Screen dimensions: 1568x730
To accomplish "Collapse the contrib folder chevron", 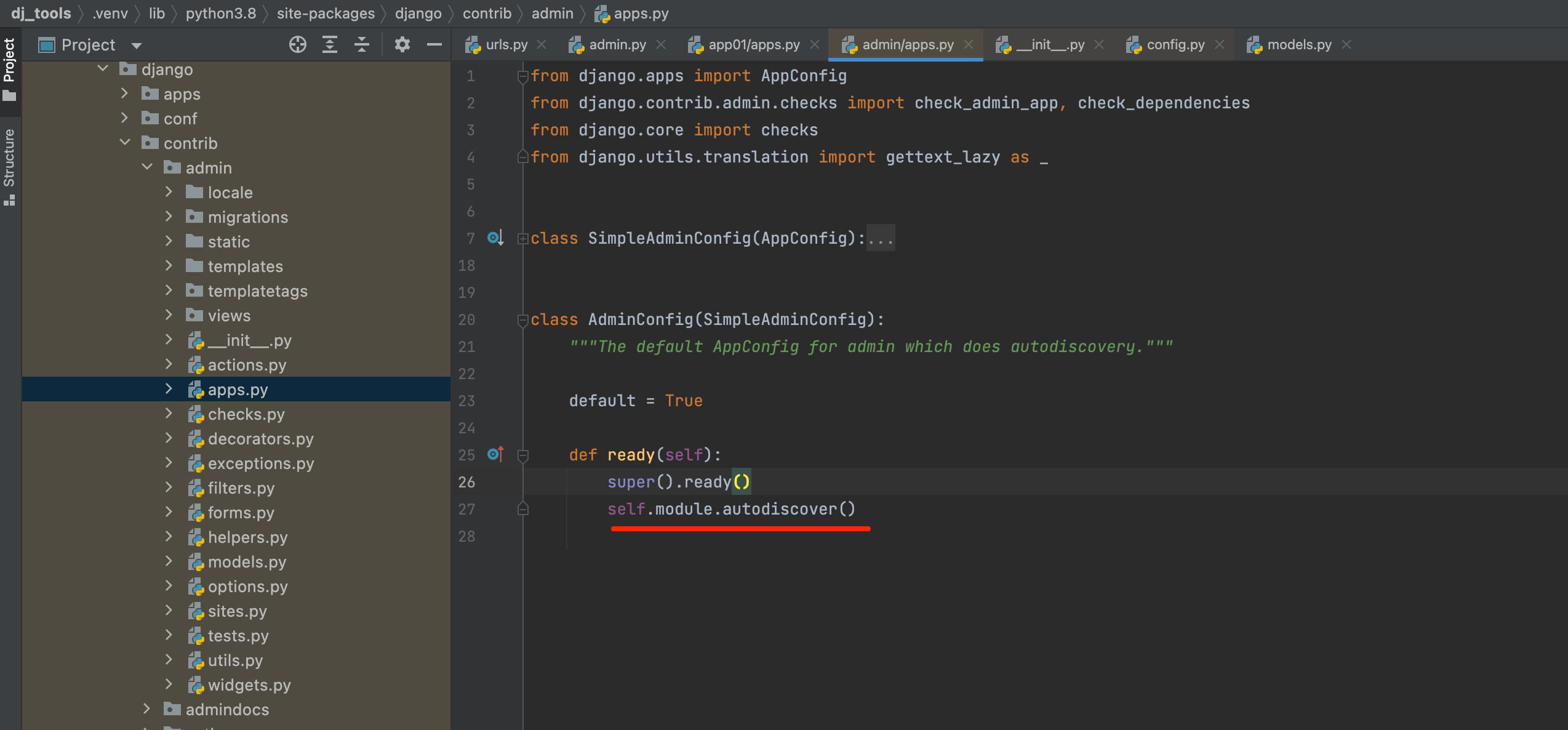I will [125, 142].
